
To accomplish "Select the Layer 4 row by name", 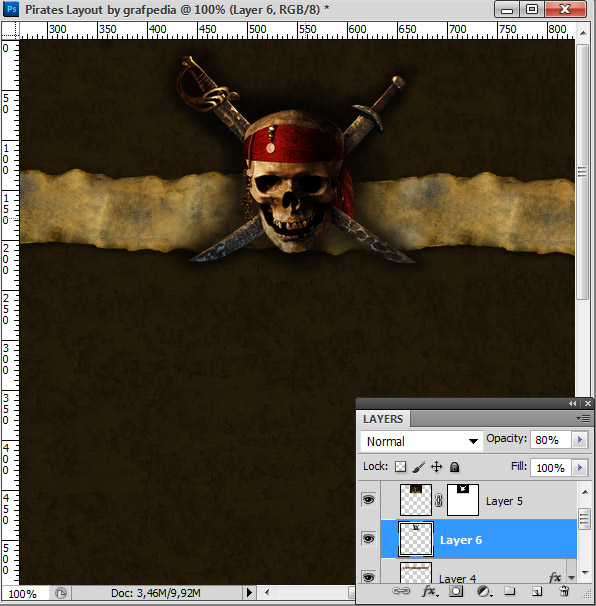I will [x=458, y=579].
